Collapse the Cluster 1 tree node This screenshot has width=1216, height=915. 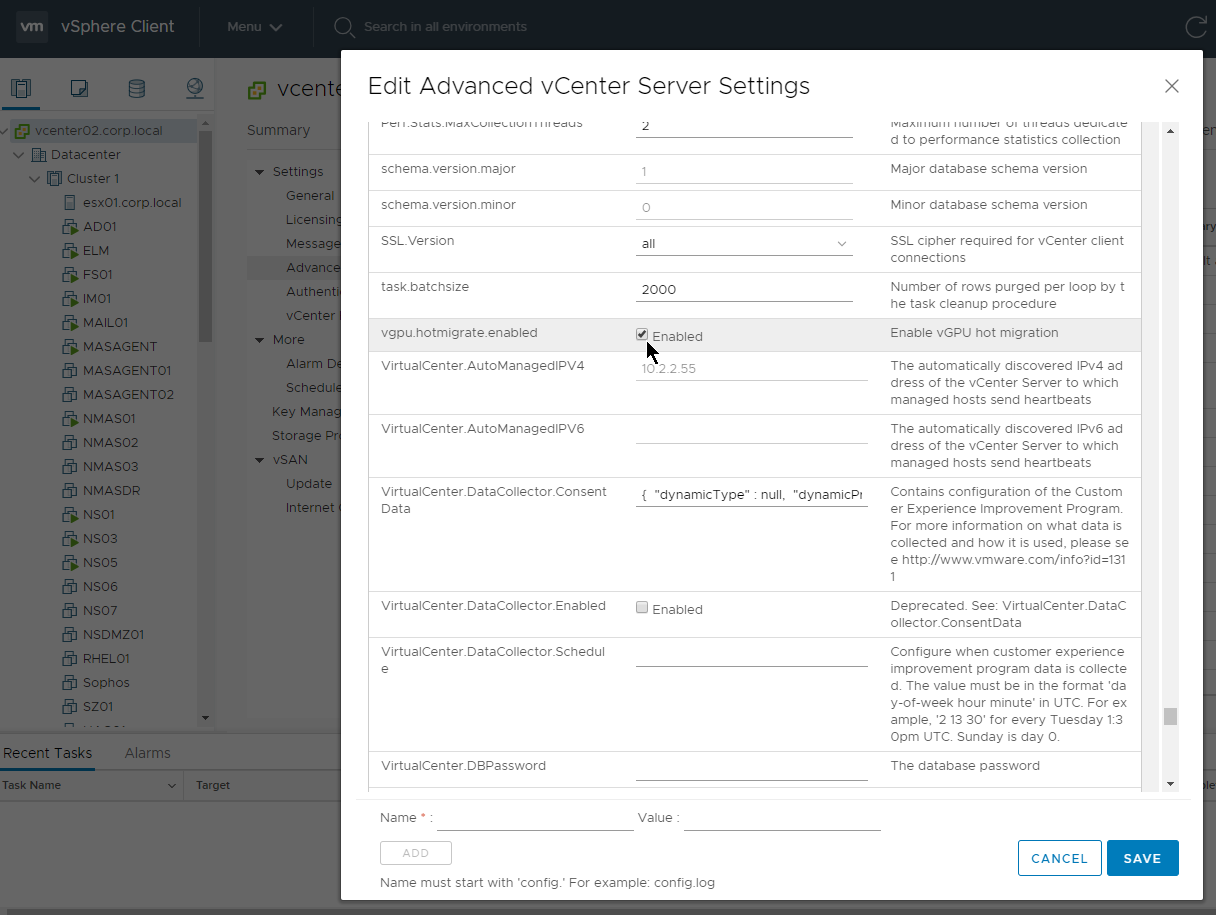pyautogui.click(x=35, y=179)
